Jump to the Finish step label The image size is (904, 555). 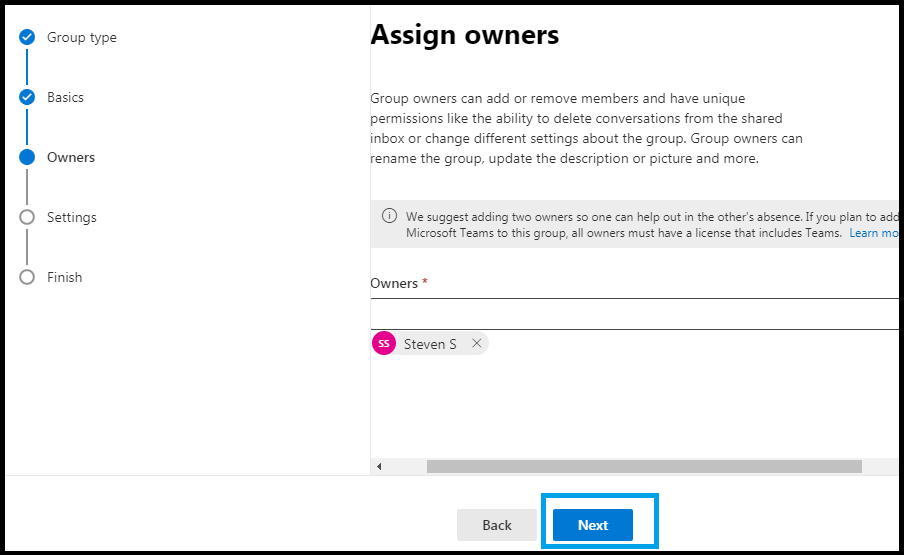pyautogui.click(x=65, y=277)
